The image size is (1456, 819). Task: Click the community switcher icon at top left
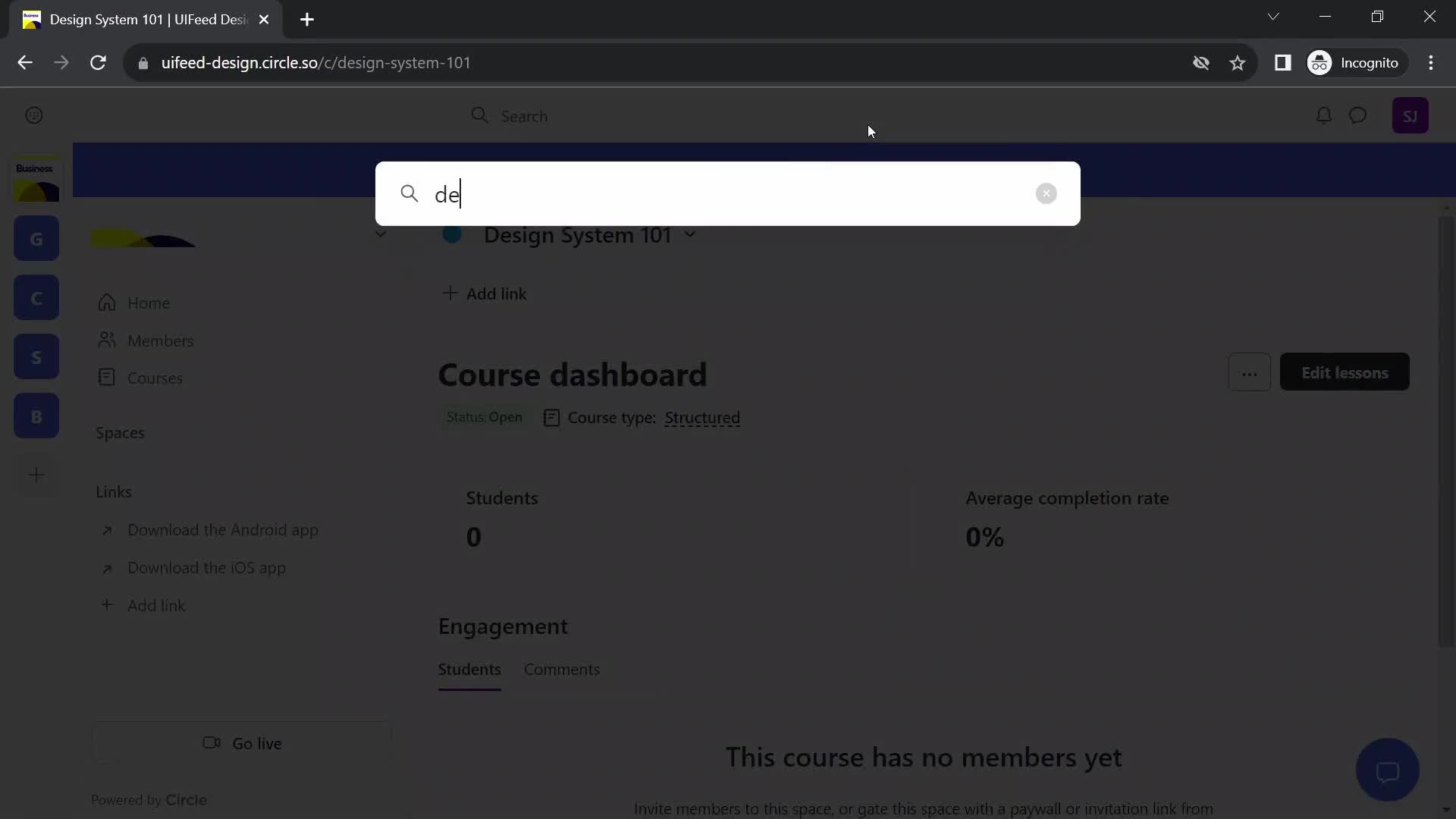click(x=34, y=115)
